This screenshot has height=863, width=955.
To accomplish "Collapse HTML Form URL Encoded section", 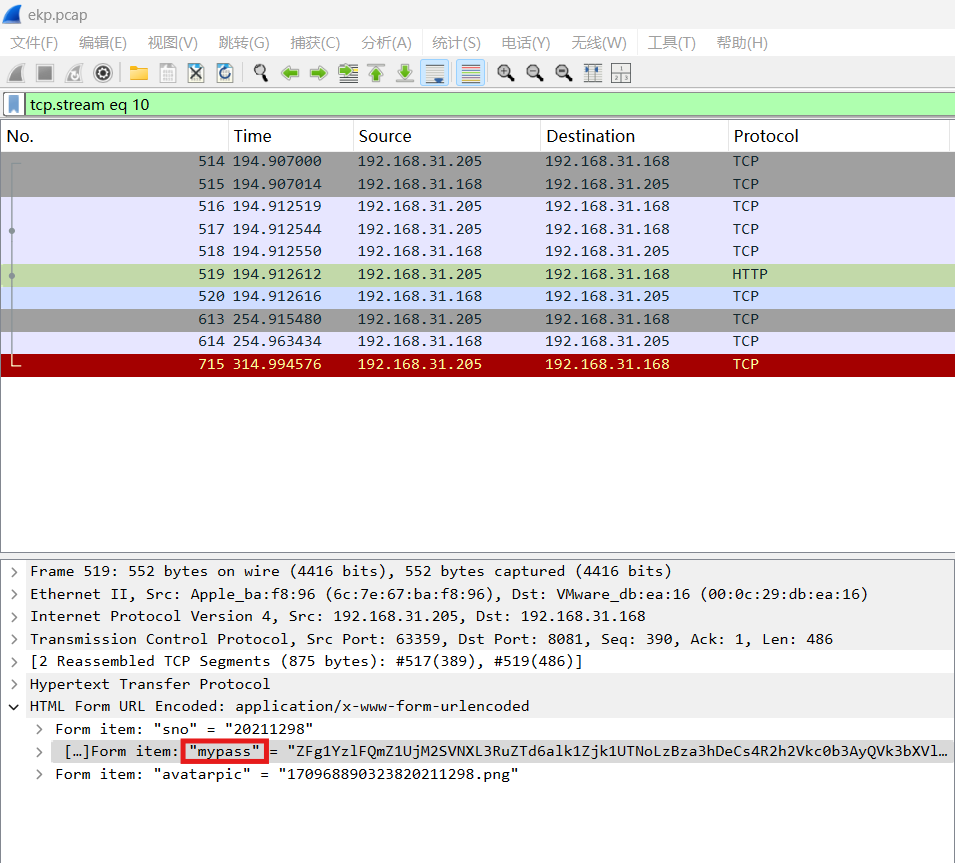I will pyautogui.click(x=15, y=706).
